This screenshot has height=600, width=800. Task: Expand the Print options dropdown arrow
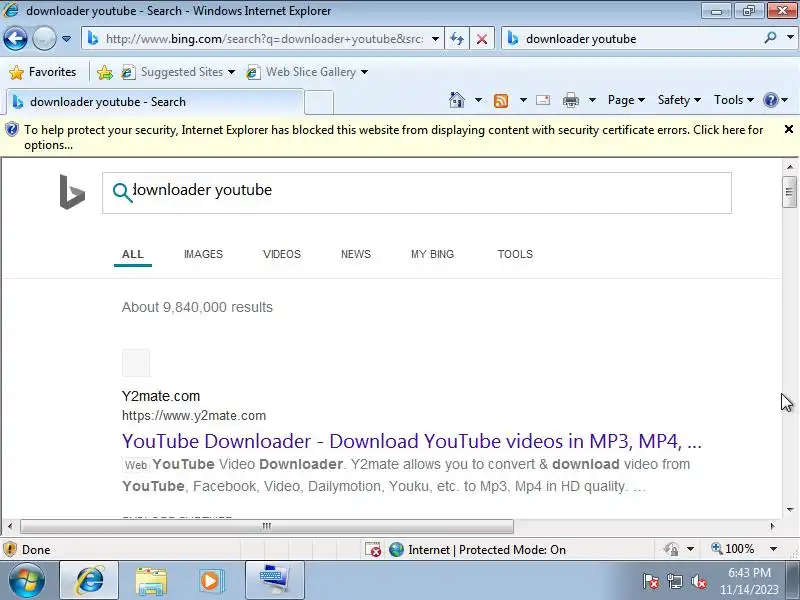pyautogui.click(x=592, y=100)
